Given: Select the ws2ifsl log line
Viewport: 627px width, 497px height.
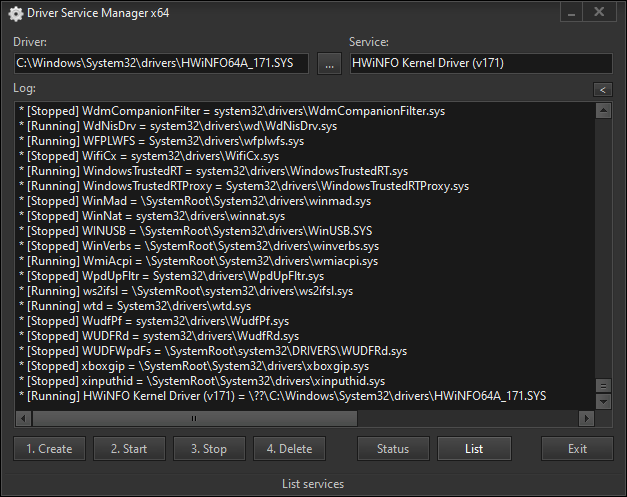Looking at the screenshot, I should [186, 291].
